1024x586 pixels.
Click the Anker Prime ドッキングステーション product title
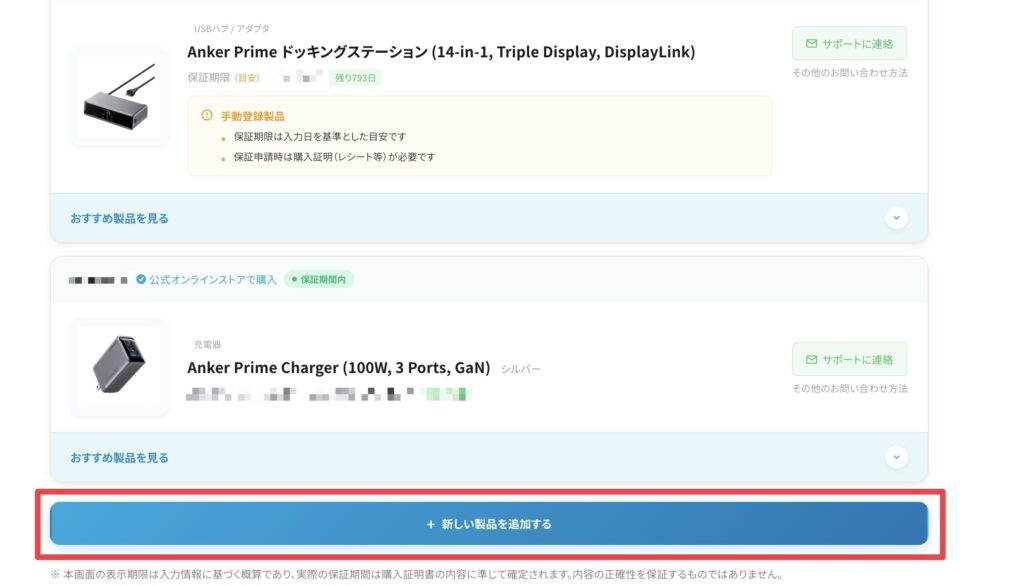[441, 52]
